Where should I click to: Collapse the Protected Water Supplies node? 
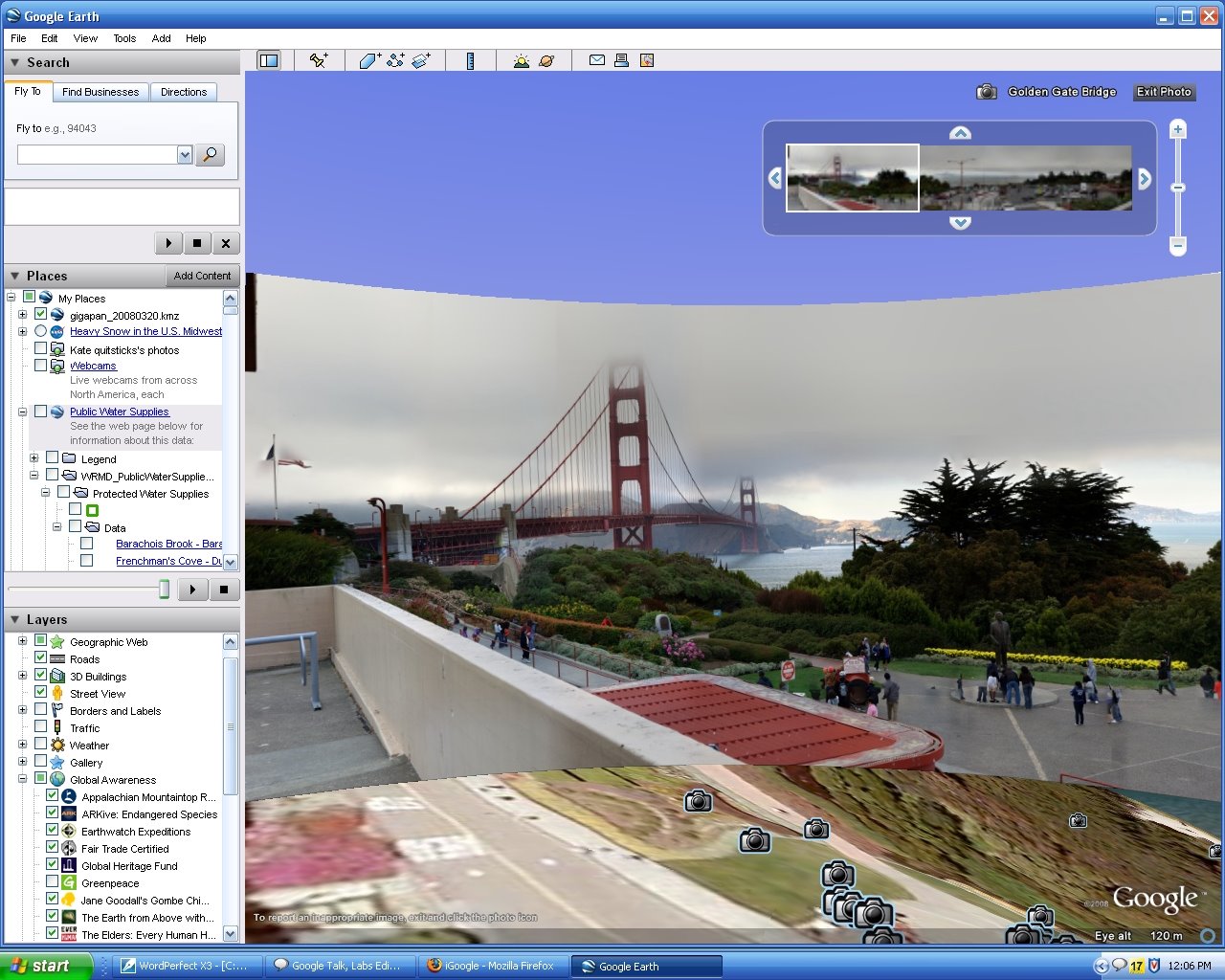(x=46, y=493)
